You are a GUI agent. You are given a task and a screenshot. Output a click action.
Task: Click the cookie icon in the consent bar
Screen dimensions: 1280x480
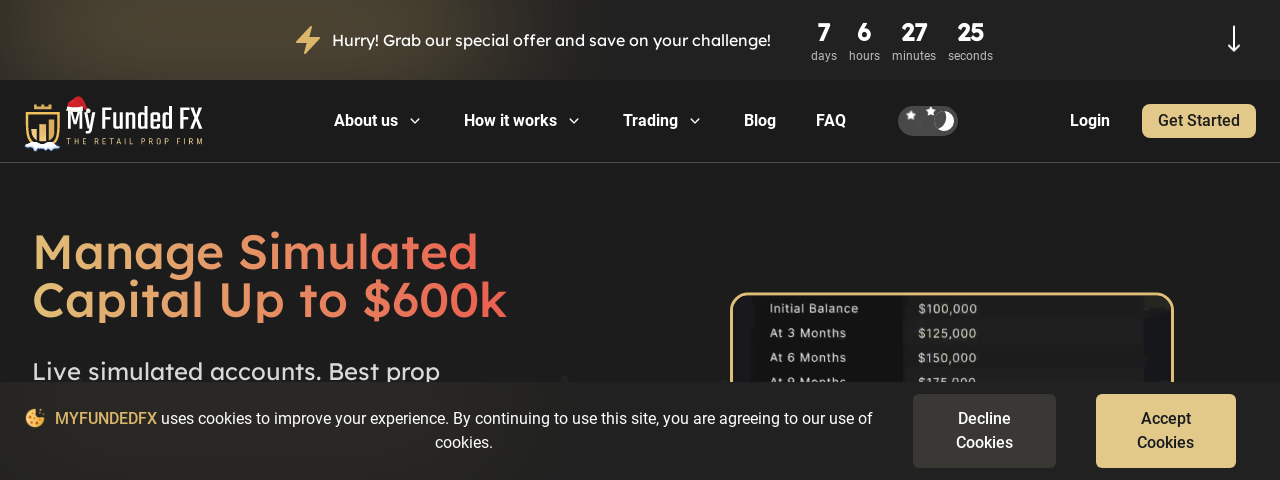click(35, 418)
